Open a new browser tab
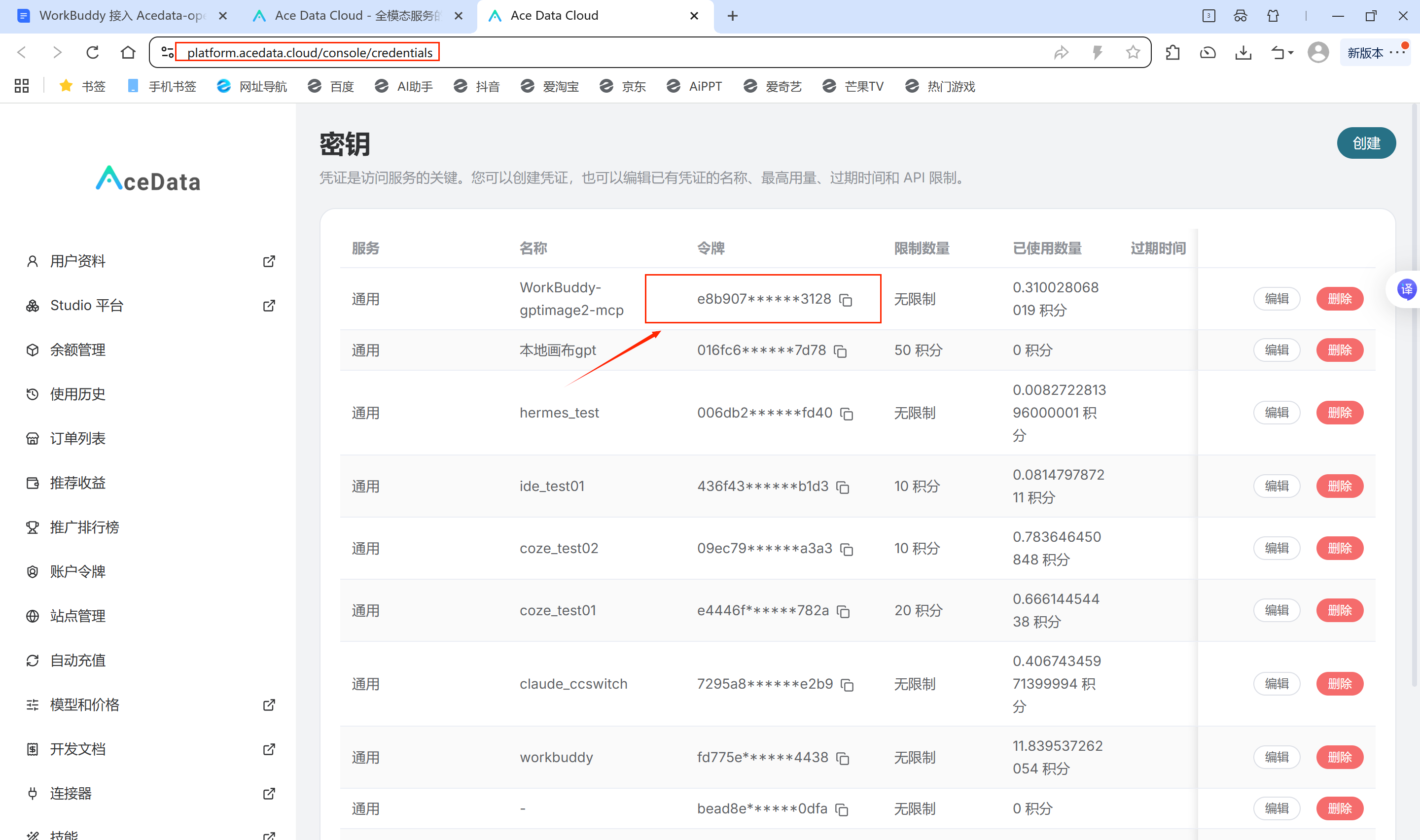1420x840 pixels. coord(732,16)
